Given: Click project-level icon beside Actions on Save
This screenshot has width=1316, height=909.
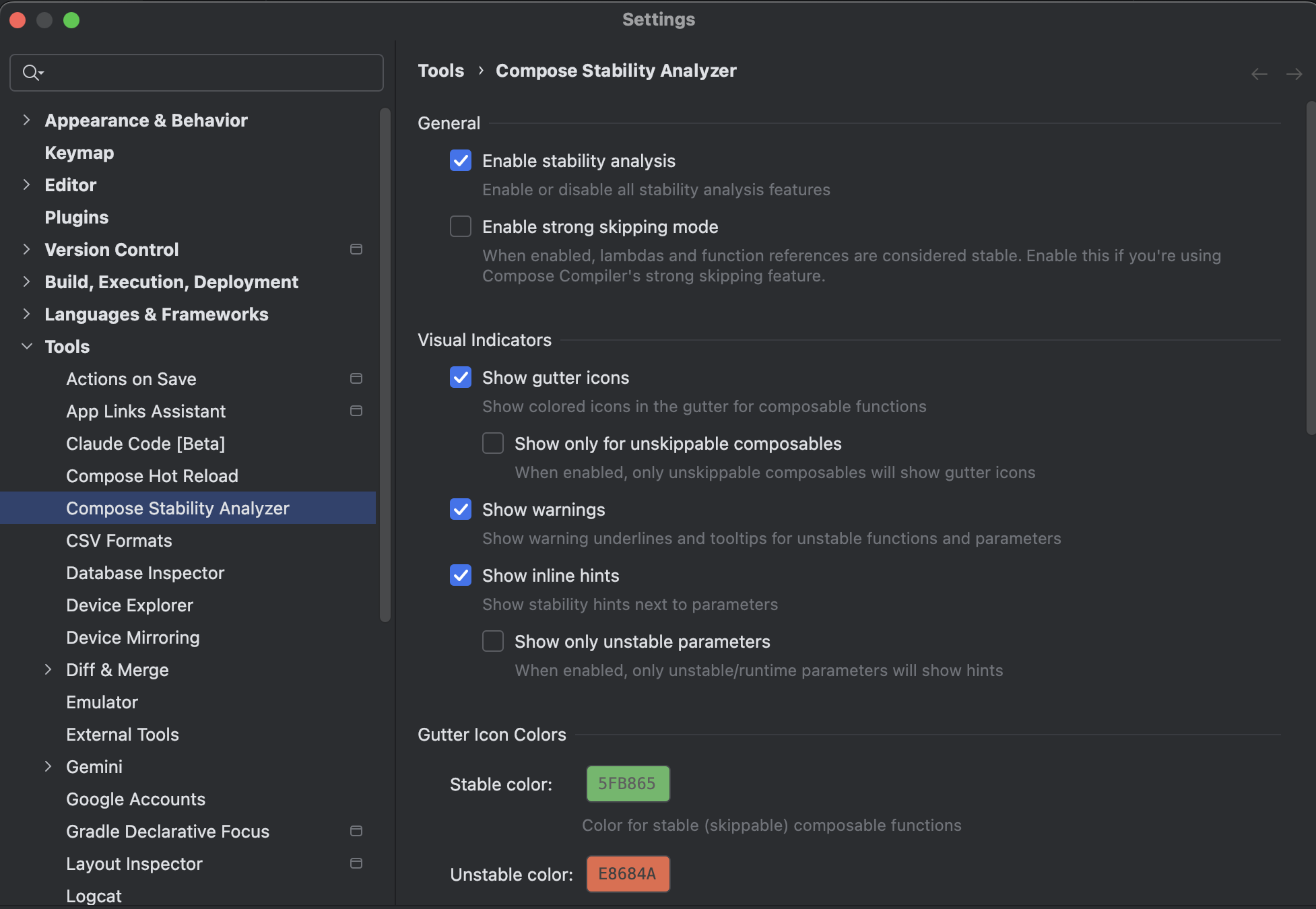Looking at the screenshot, I should (356, 378).
